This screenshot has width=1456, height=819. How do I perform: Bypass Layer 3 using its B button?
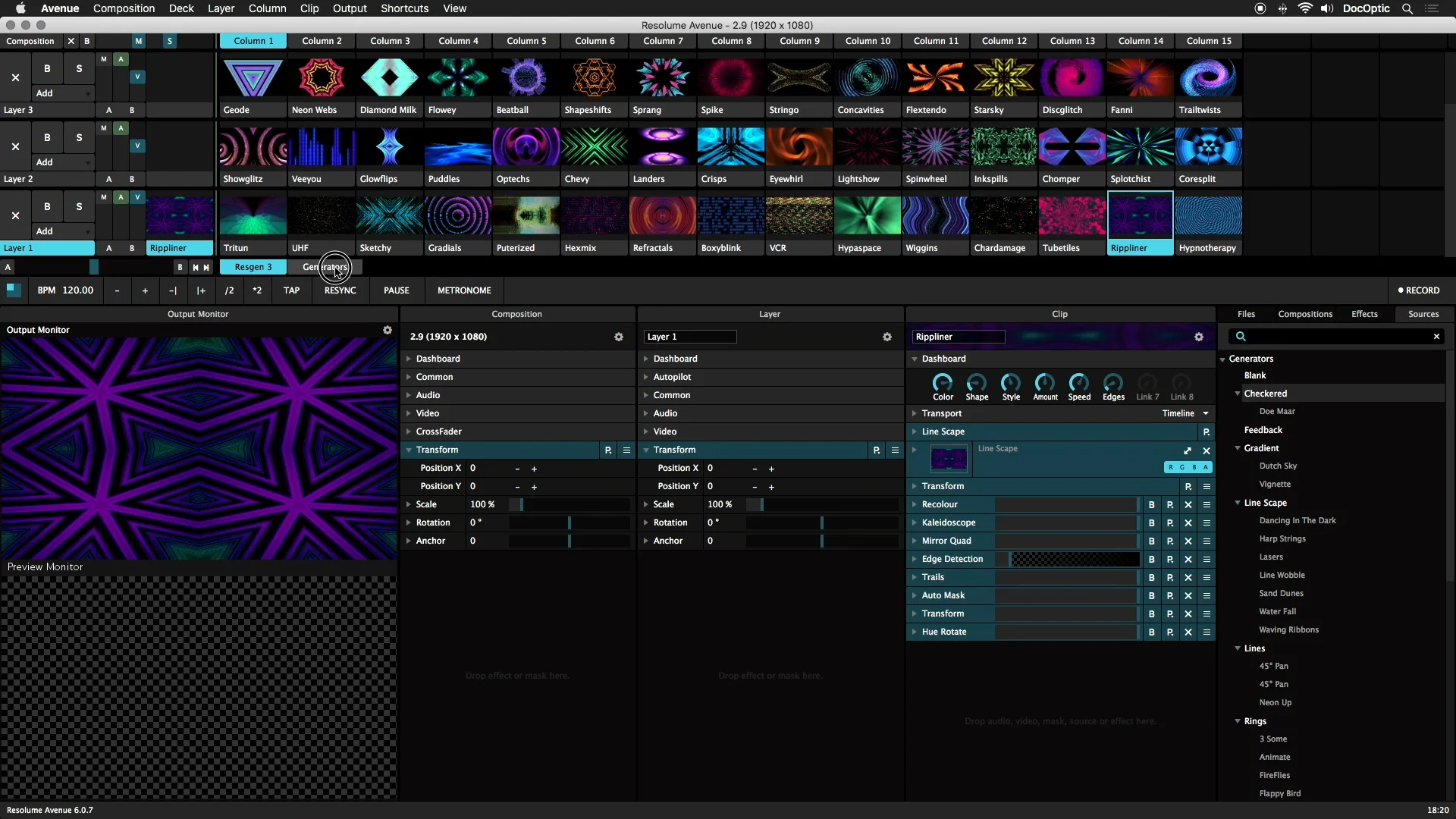(47, 67)
